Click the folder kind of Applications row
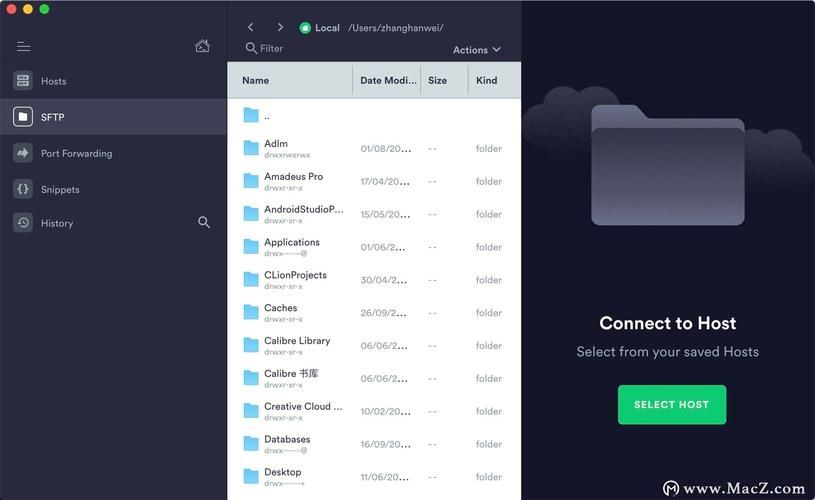Viewport: 815px width, 500px height. [489, 247]
